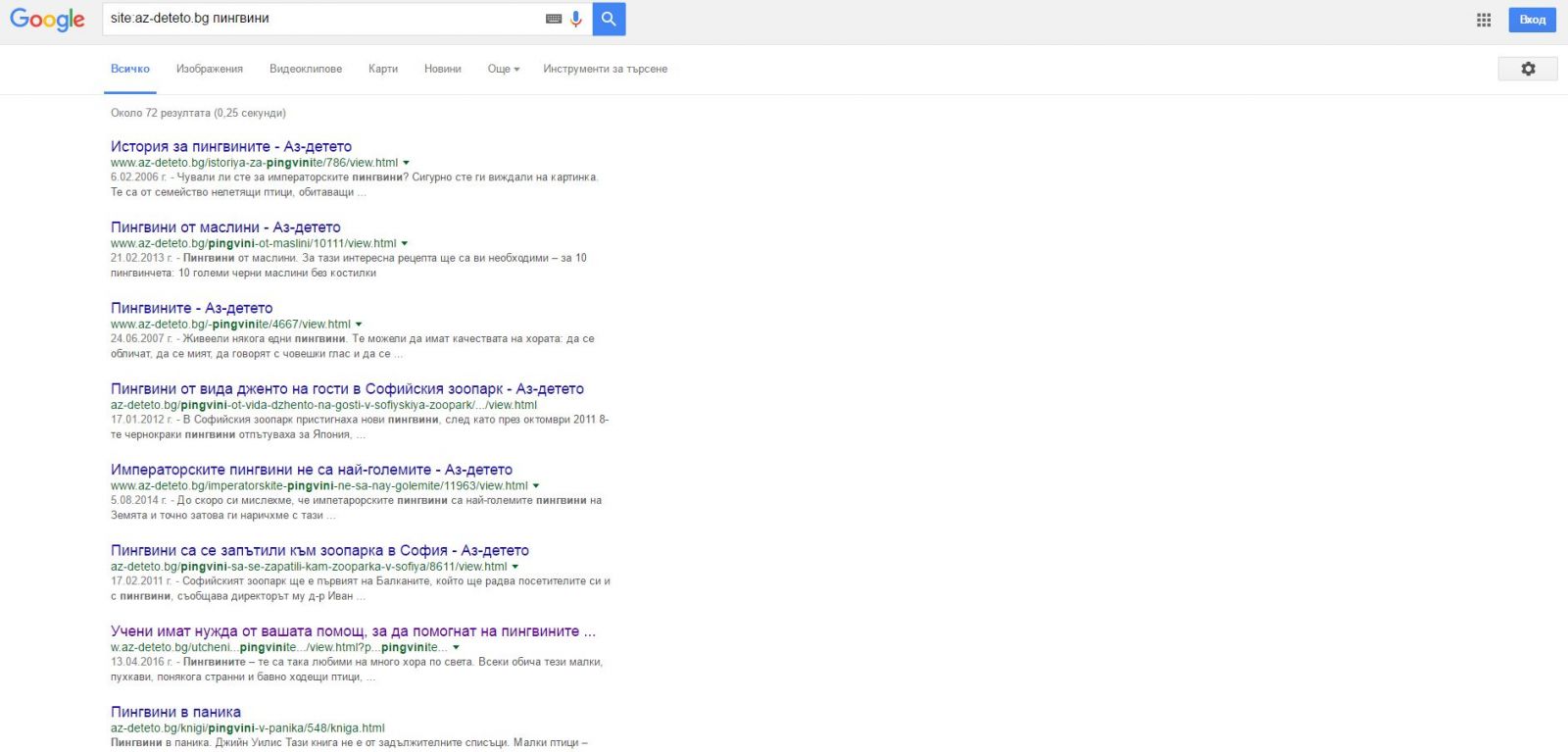Screen dimensions: 1568x752
Task: Click snippet dated 21.02.2013 about маслини recipe
Action: [349, 265]
